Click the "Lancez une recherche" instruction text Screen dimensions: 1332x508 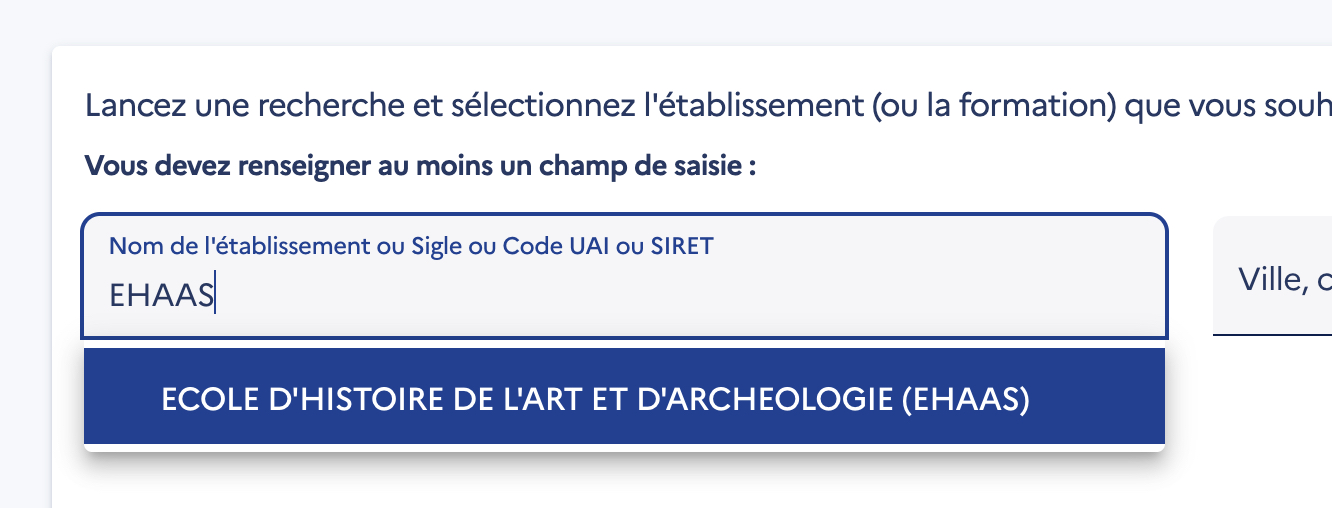click(700, 105)
